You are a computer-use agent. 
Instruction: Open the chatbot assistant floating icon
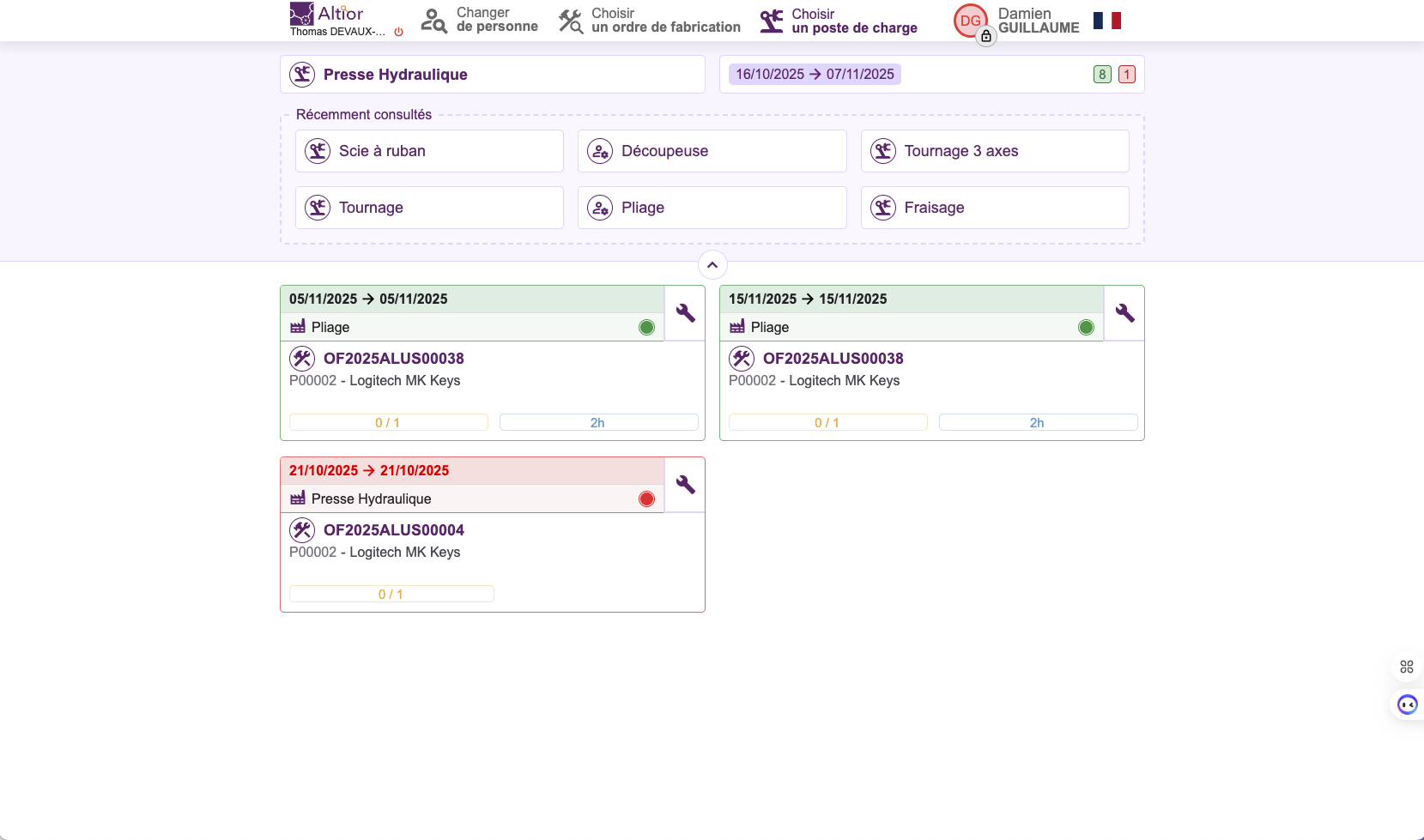(1408, 704)
